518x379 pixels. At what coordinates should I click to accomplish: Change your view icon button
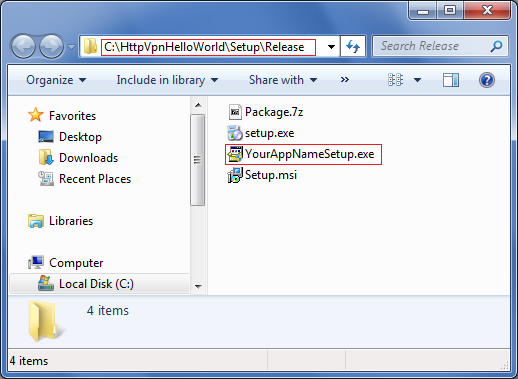tap(396, 80)
